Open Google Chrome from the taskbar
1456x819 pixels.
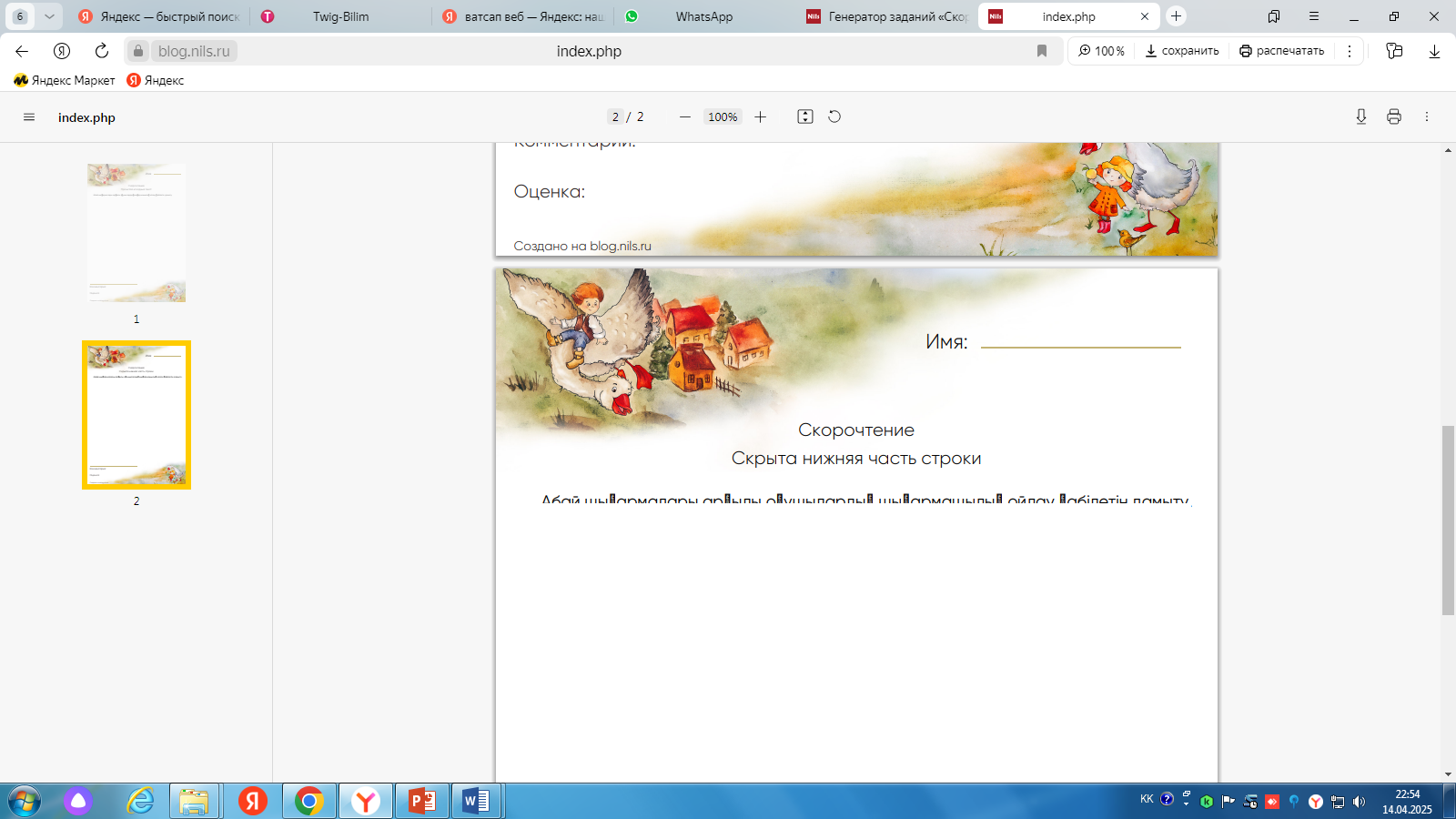click(x=309, y=801)
